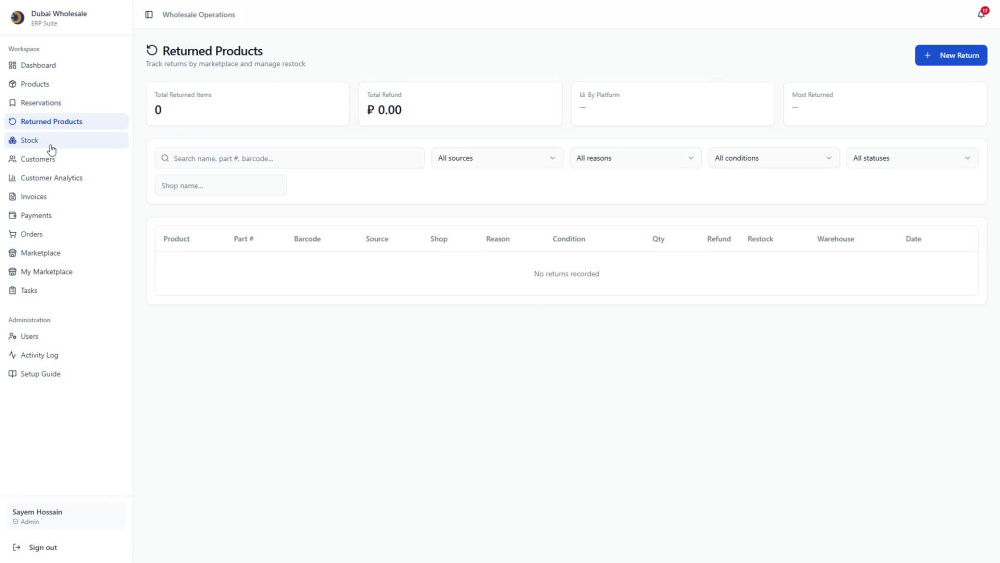Click the Total Returned Items card
1000x563 pixels.
point(247,103)
